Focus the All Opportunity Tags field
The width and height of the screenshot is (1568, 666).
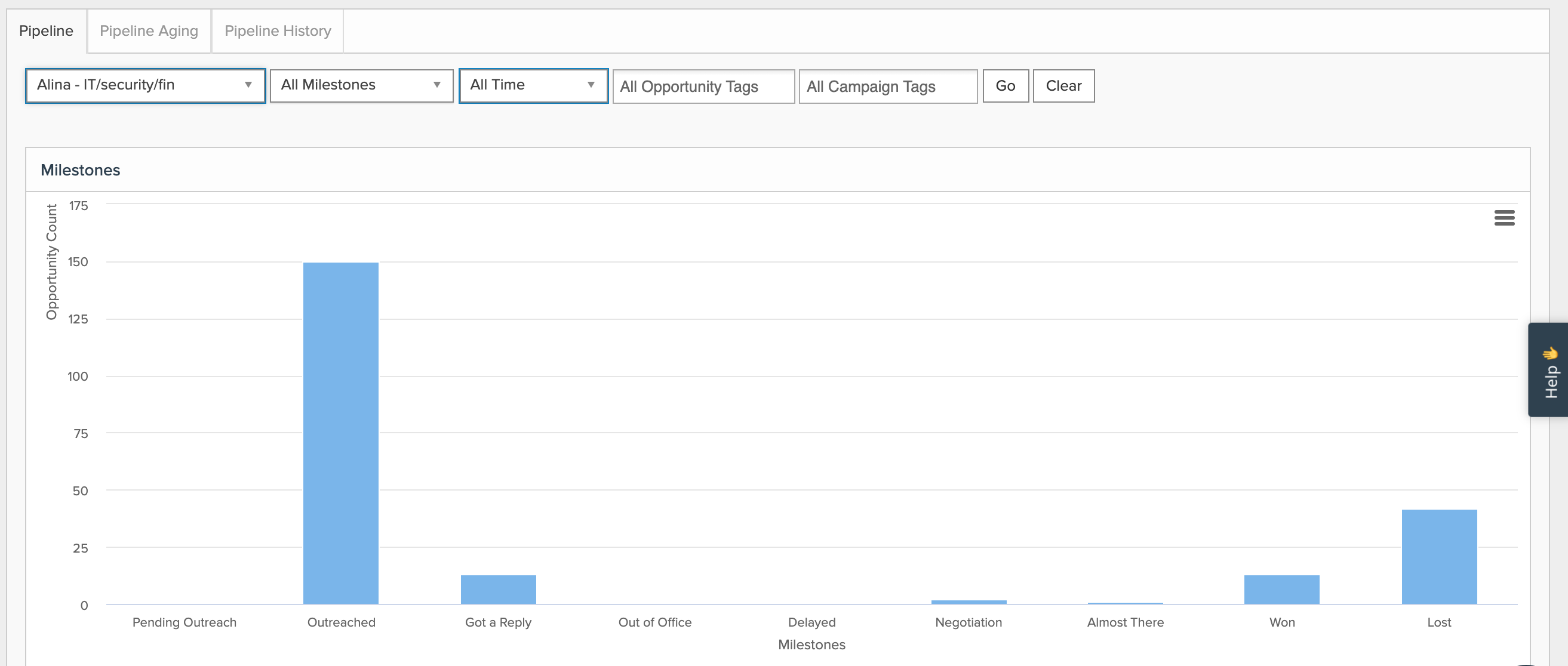click(703, 87)
